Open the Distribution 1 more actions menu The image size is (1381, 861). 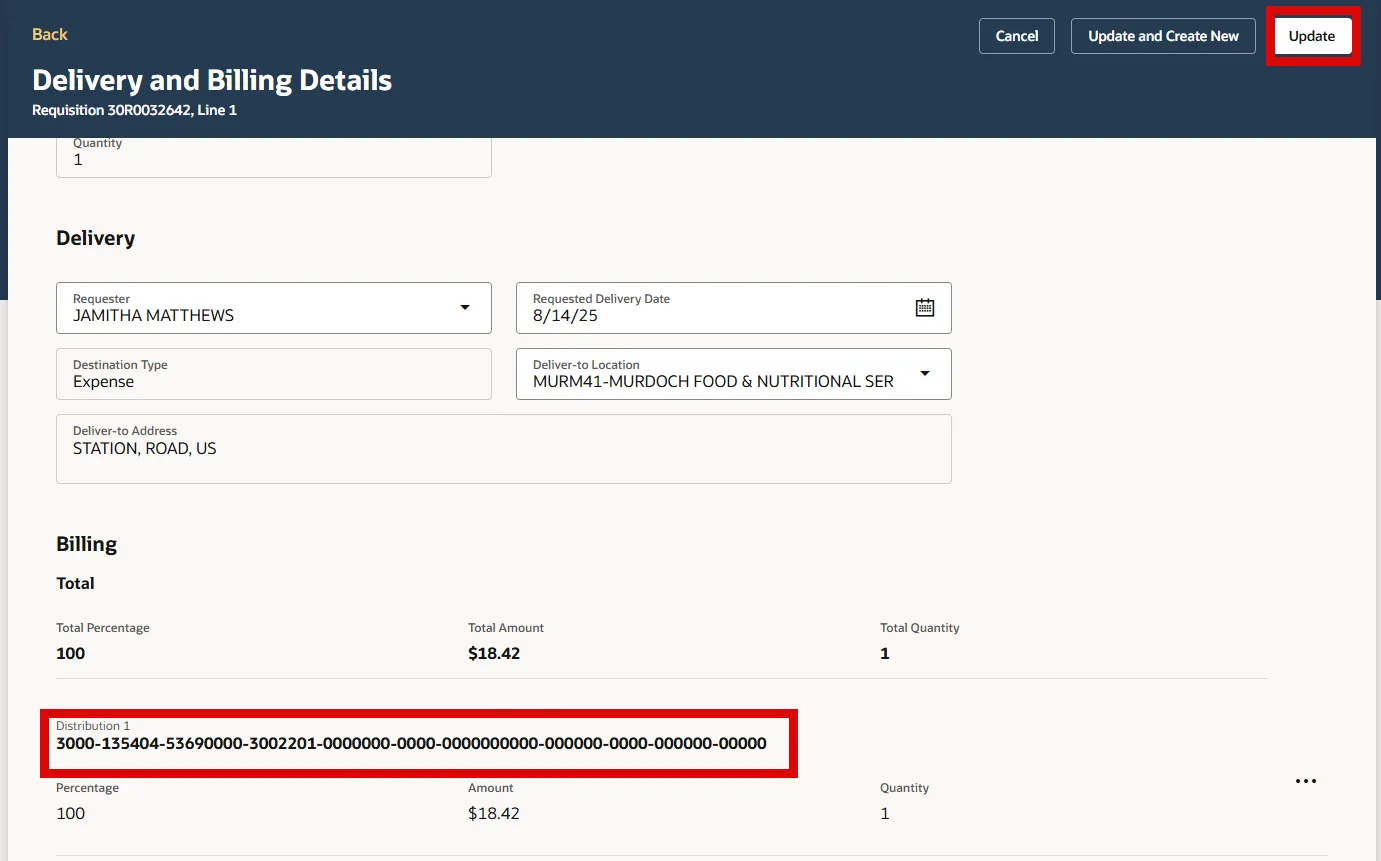pos(1306,781)
